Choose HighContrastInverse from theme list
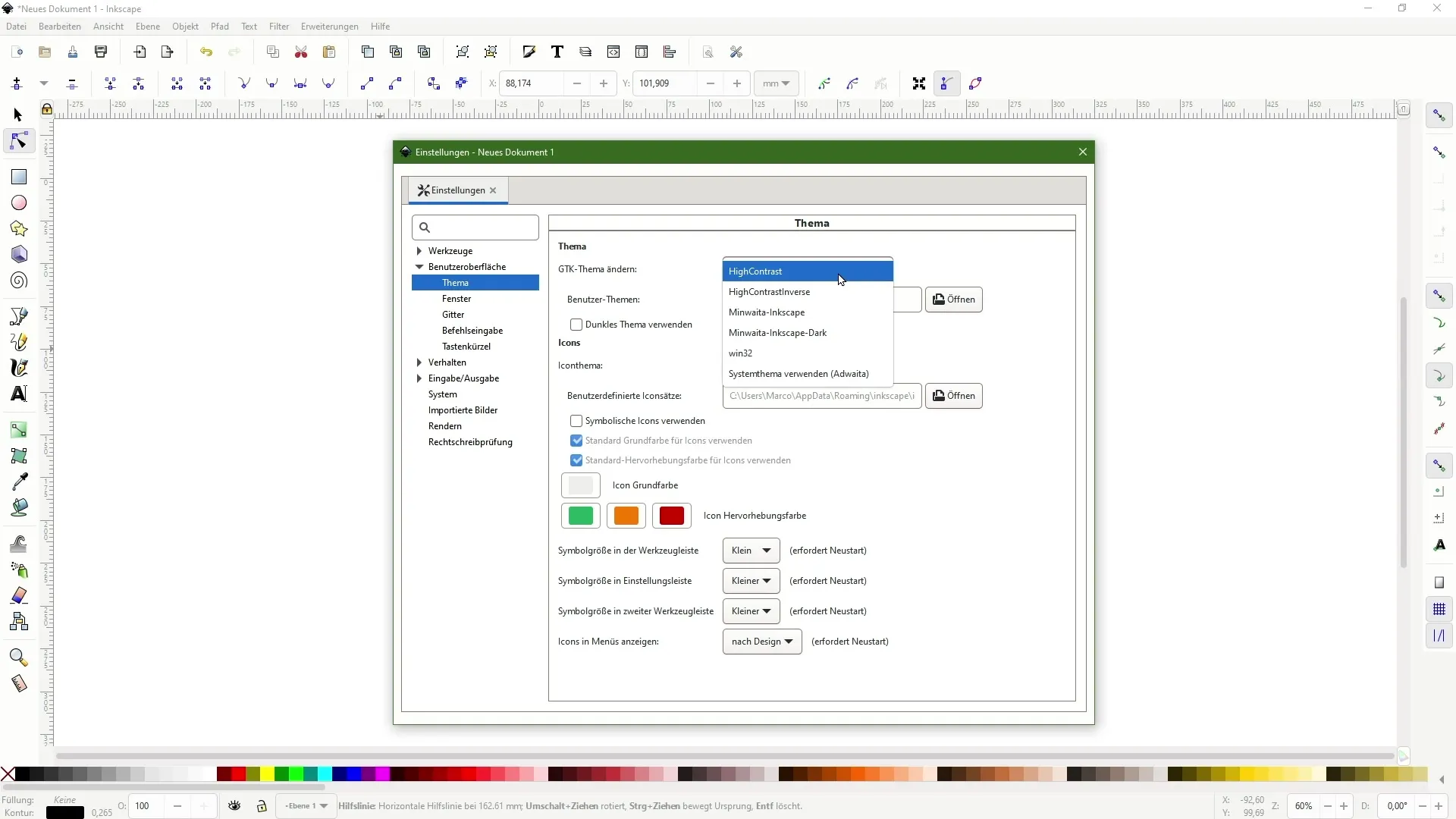The image size is (1456, 819). click(x=808, y=292)
